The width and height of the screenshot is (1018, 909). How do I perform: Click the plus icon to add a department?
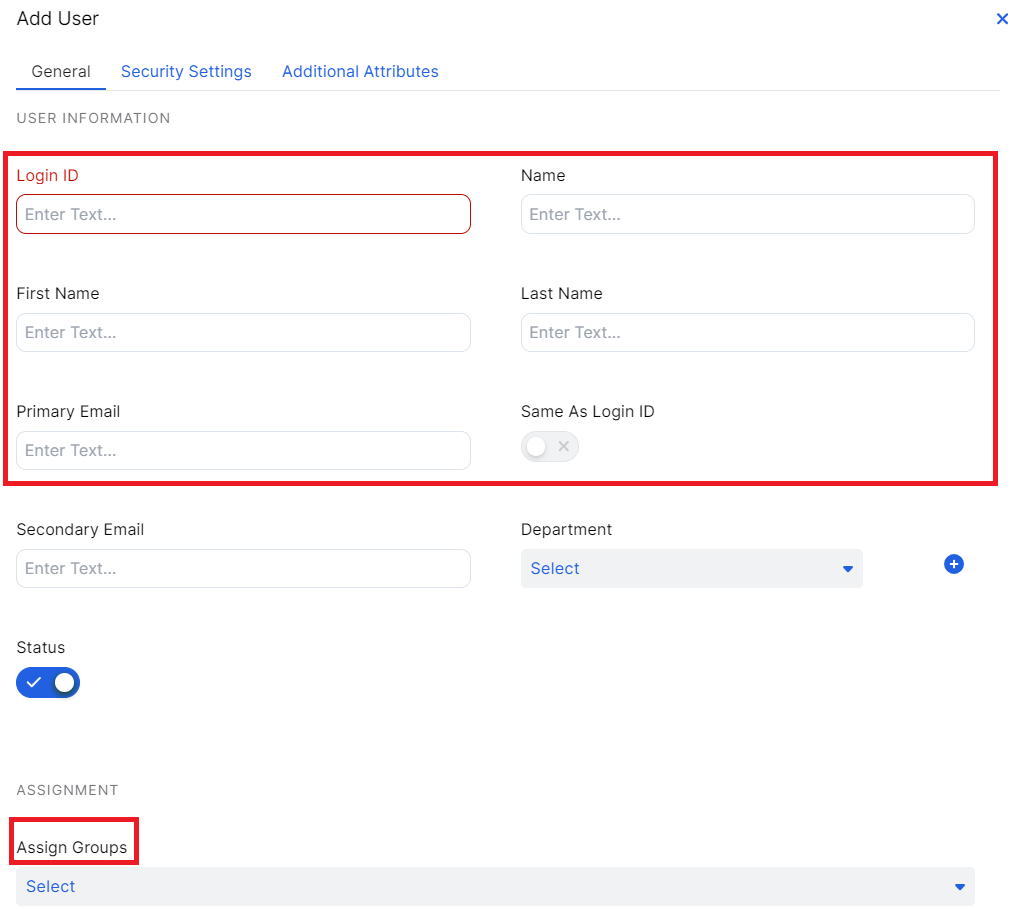pyautogui.click(x=953, y=565)
